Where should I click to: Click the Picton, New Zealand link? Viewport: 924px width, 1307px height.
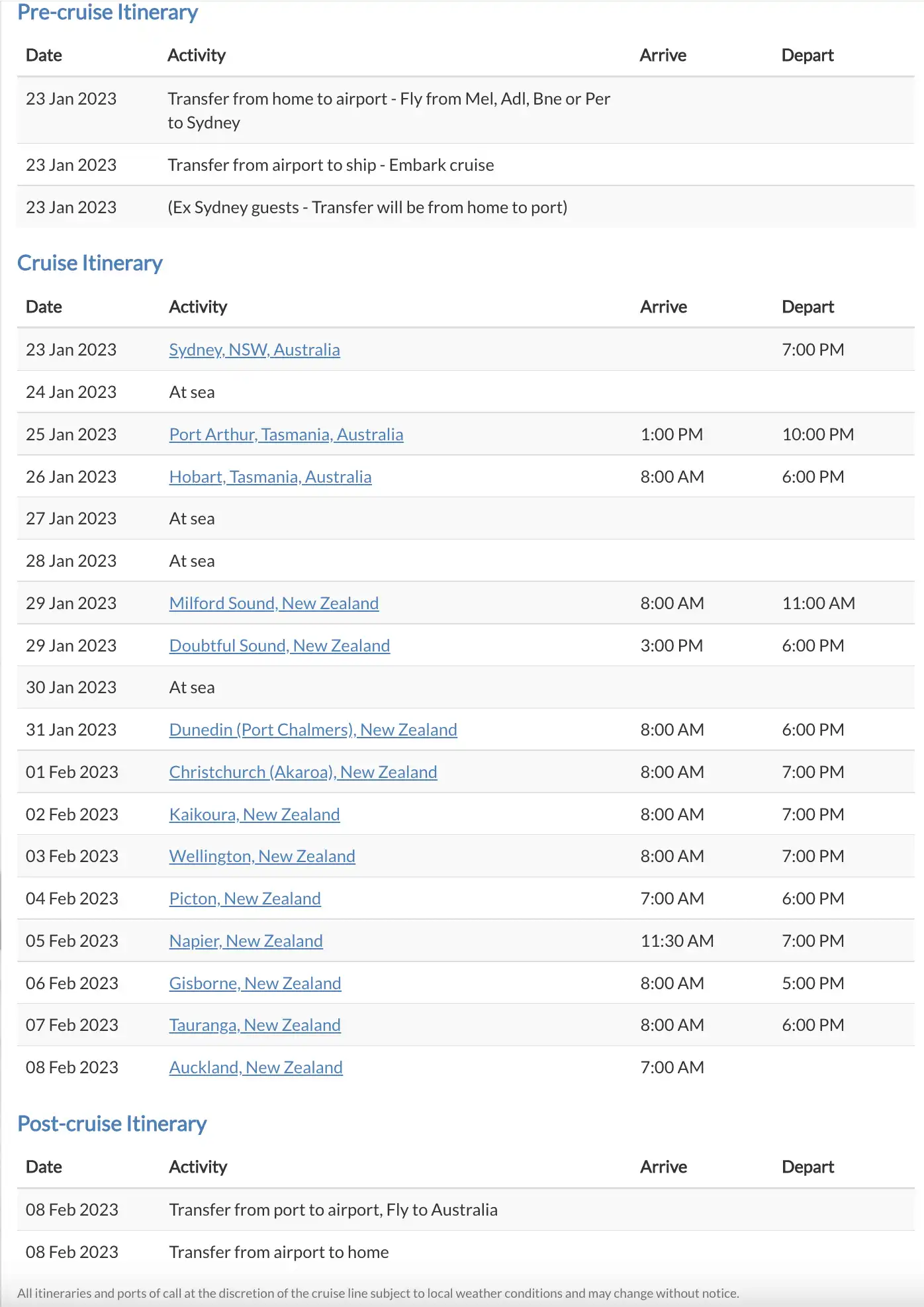pyautogui.click(x=245, y=898)
